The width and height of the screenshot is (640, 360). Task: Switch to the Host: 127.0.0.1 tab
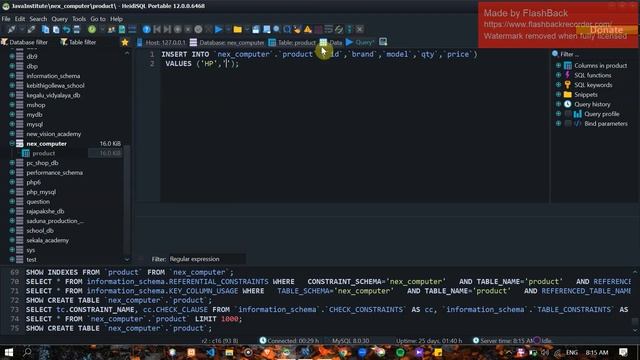coord(162,42)
